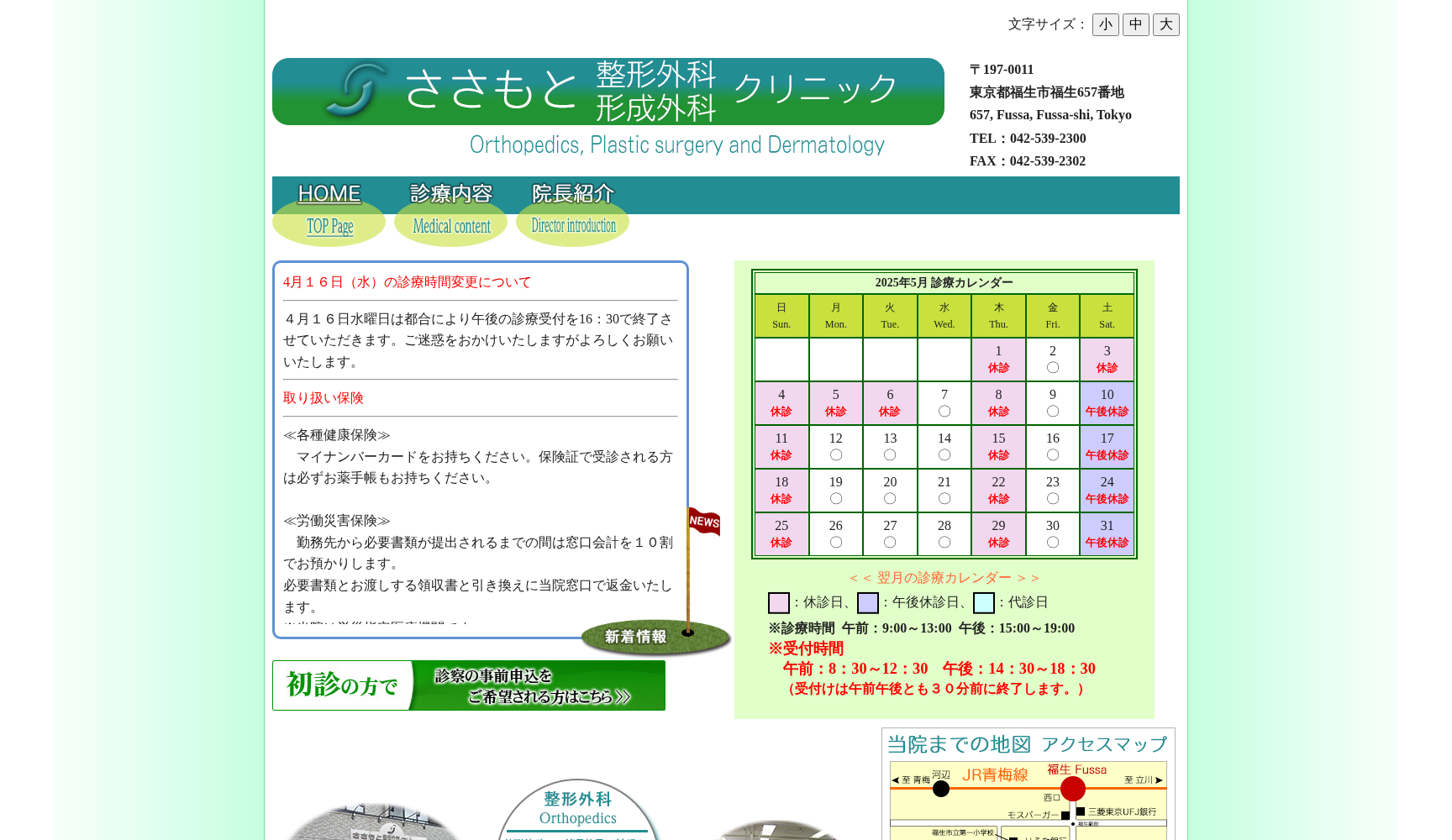The image size is (1452, 840).
Task: Click the 休診 label on May 1
Action: (x=998, y=368)
